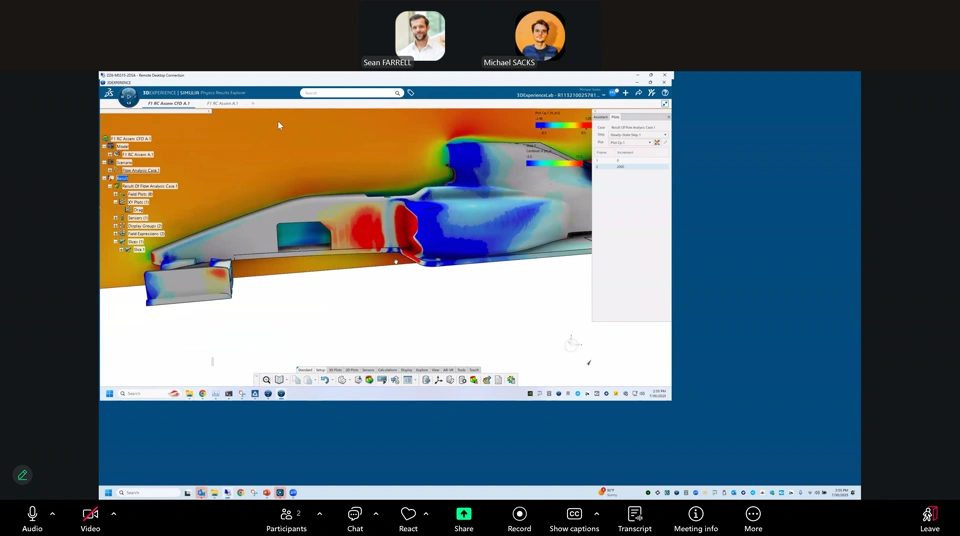This screenshot has height=536, width=960.
Task: Click the expand viewport icon
Action: click(x=665, y=104)
